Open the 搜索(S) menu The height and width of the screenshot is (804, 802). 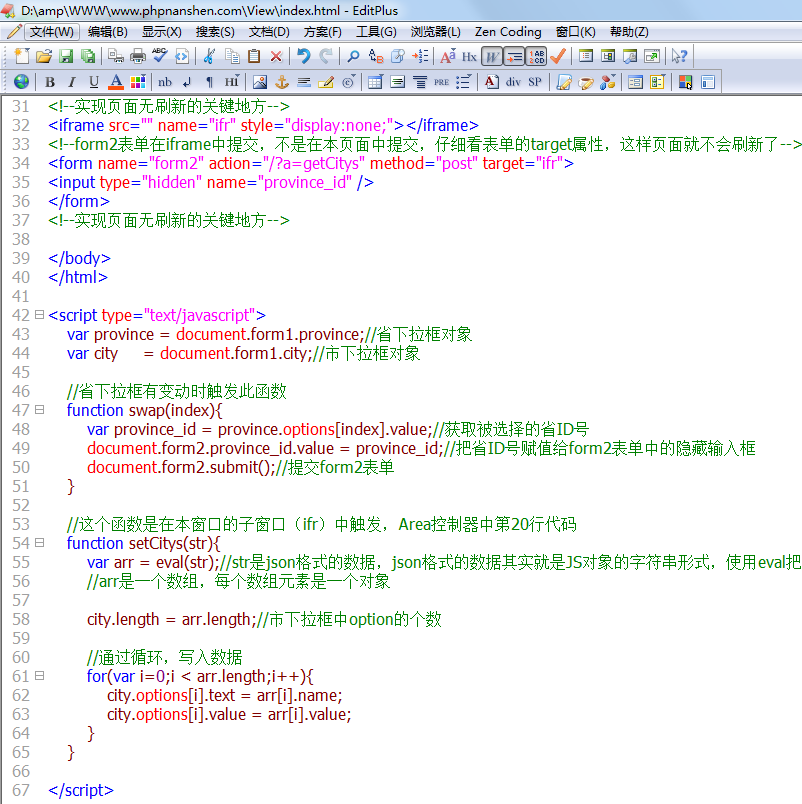coord(215,32)
